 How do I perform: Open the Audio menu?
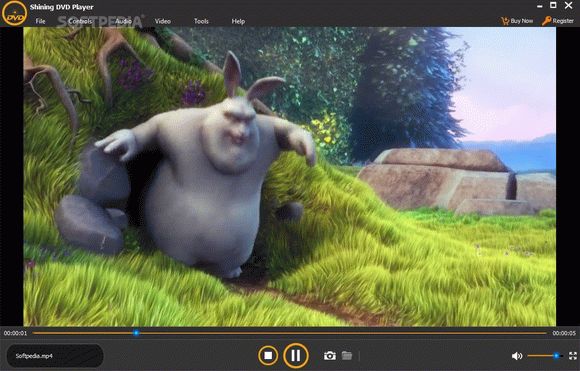coord(123,21)
